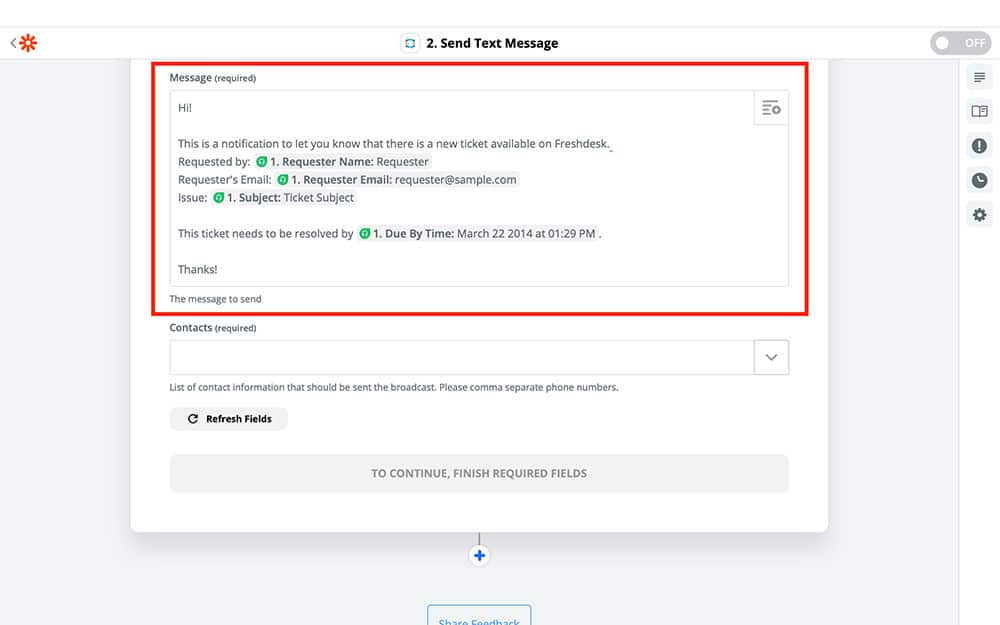The width and height of the screenshot is (1000, 625).
Task: Open the Share Feedback button
Action: (479, 617)
